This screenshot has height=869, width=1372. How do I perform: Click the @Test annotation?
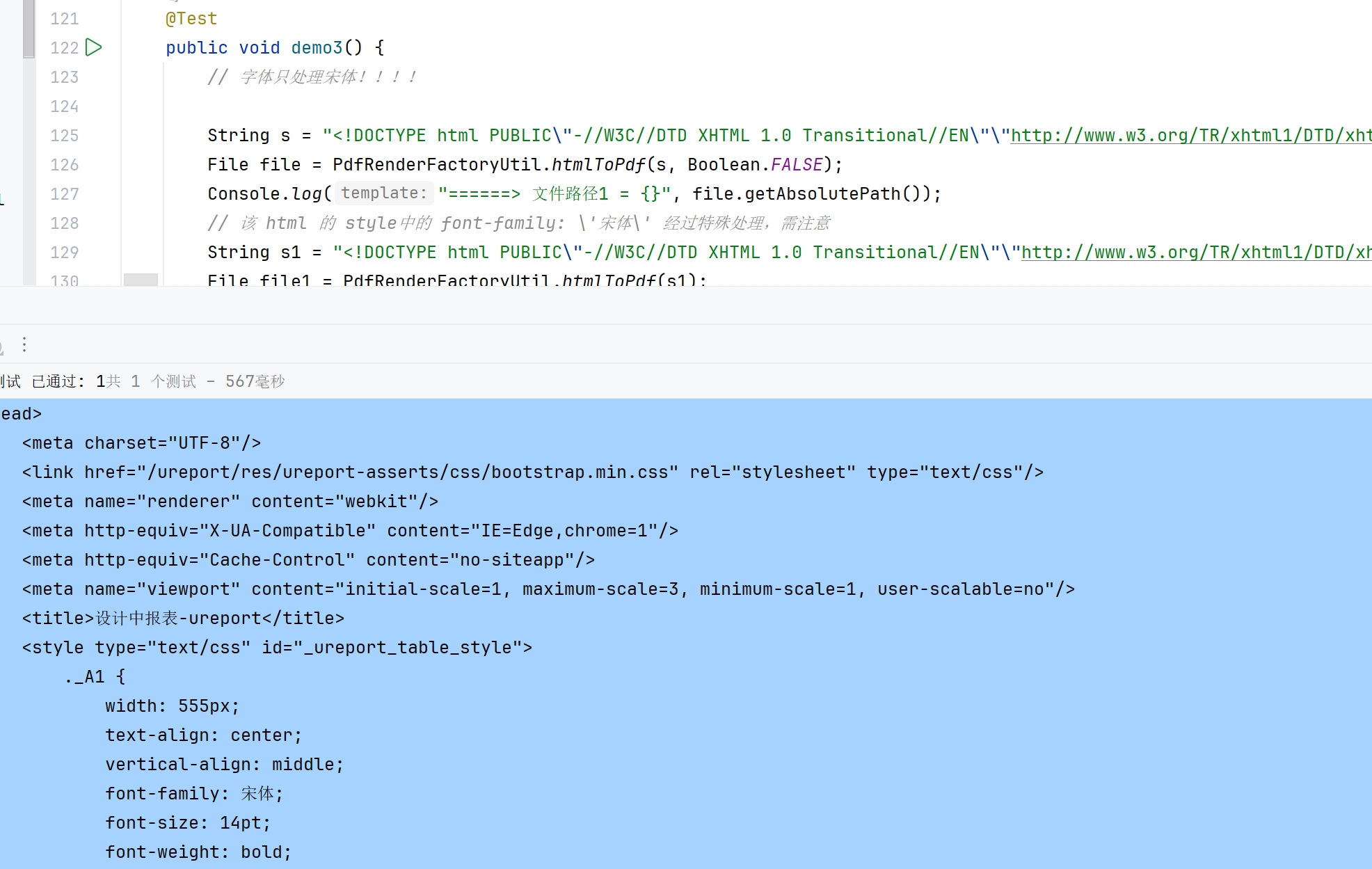(x=191, y=19)
